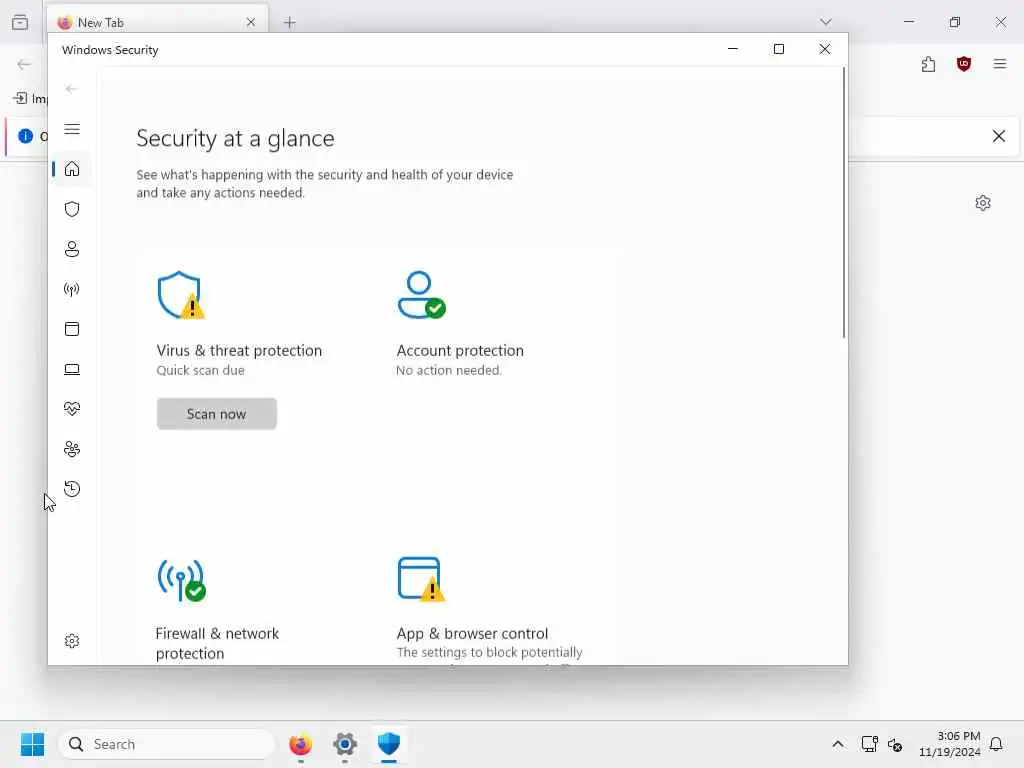
Task: Expand the hamburger navigation menu in Windows Security
Action: [x=72, y=129]
